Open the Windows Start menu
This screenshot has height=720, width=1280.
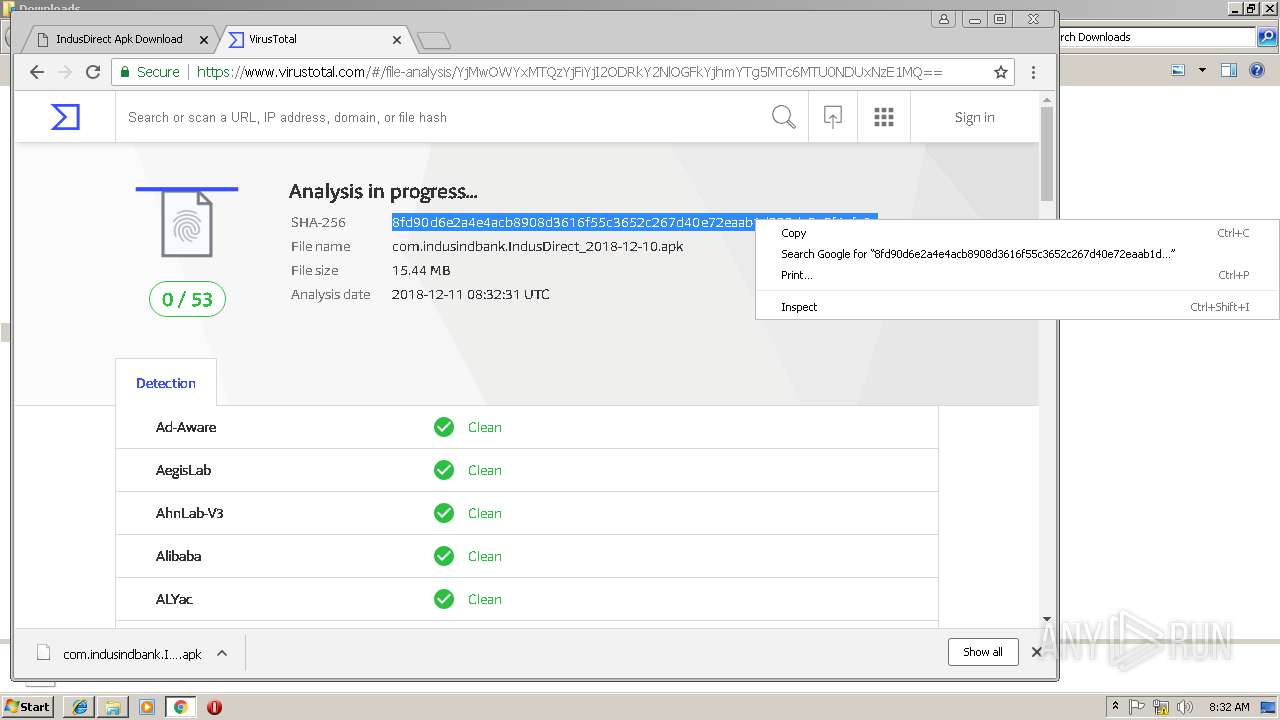click(27, 706)
